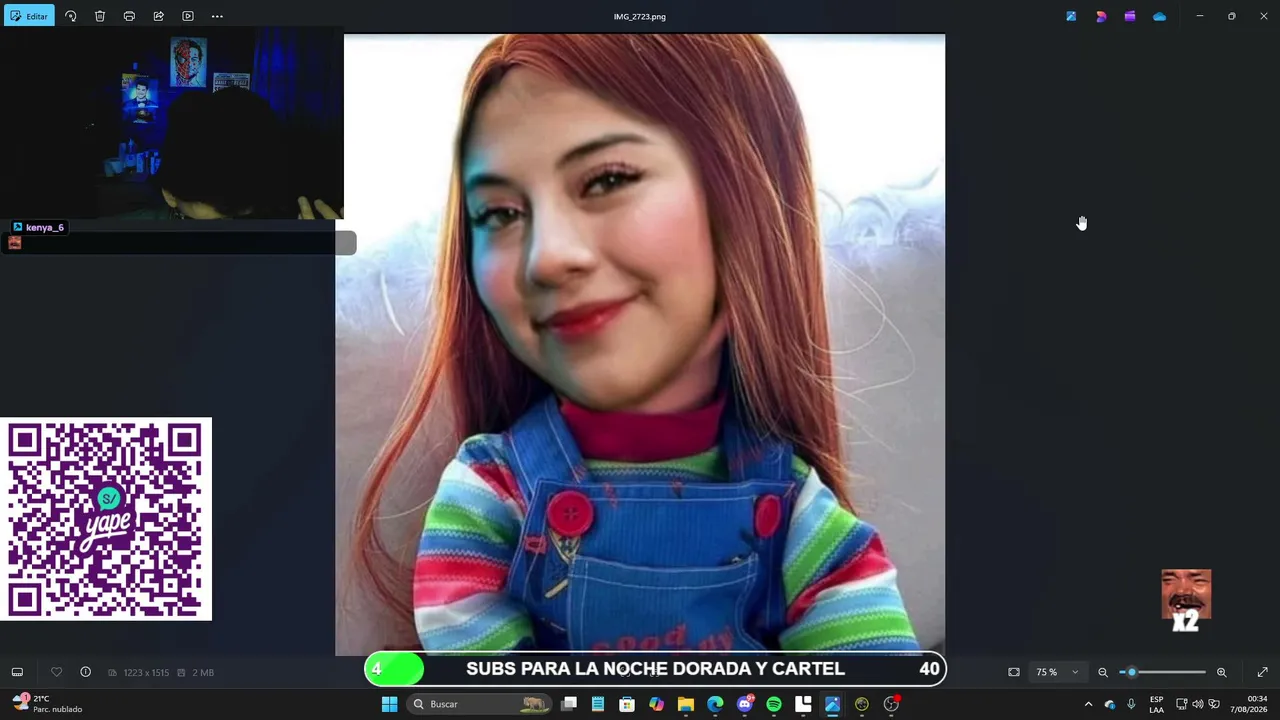Enter full screen with the expand arrows icon
The image size is (1280, 720).
[x=1262, y=672]
